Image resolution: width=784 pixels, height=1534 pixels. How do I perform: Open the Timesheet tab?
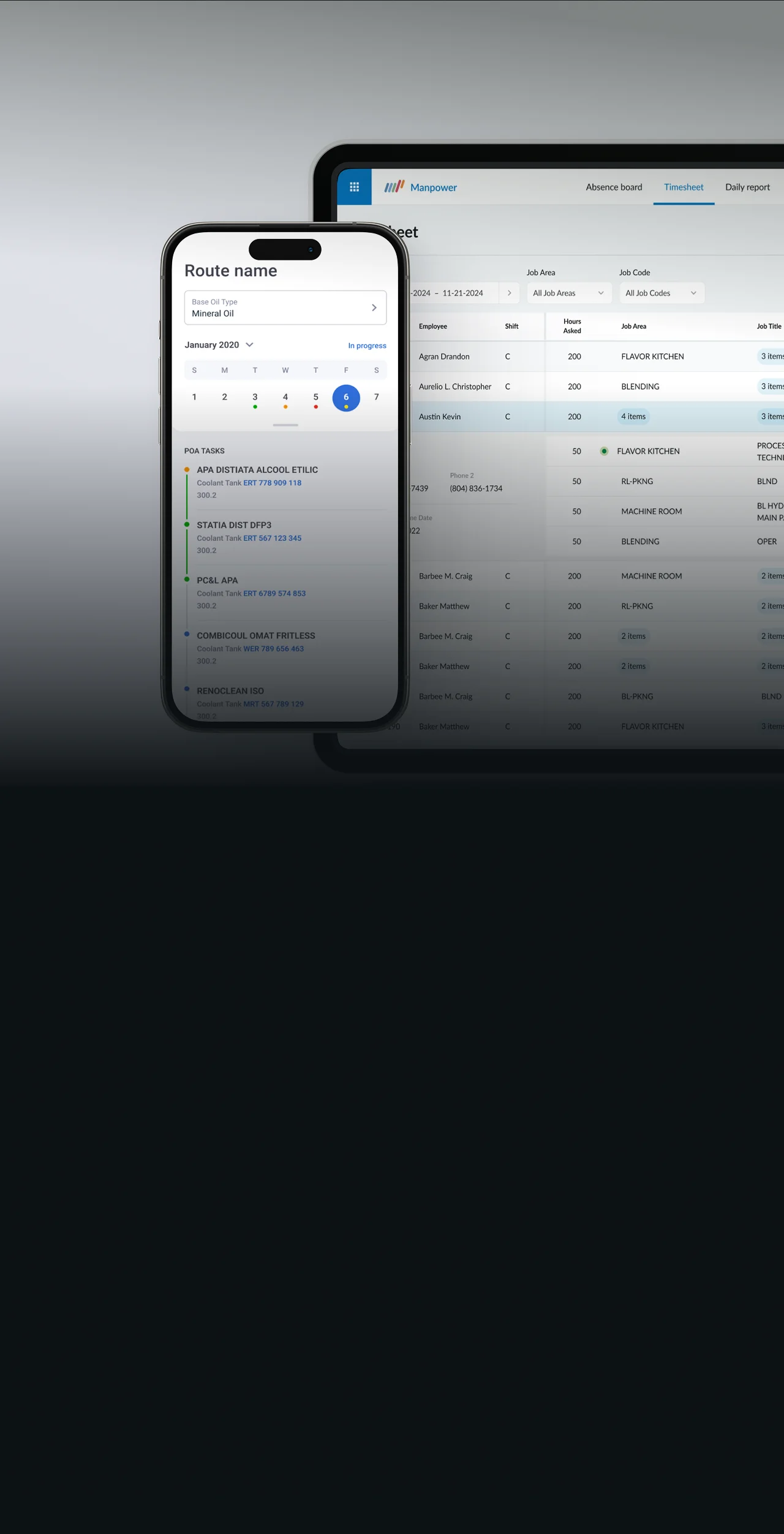[x=684, y=187]
